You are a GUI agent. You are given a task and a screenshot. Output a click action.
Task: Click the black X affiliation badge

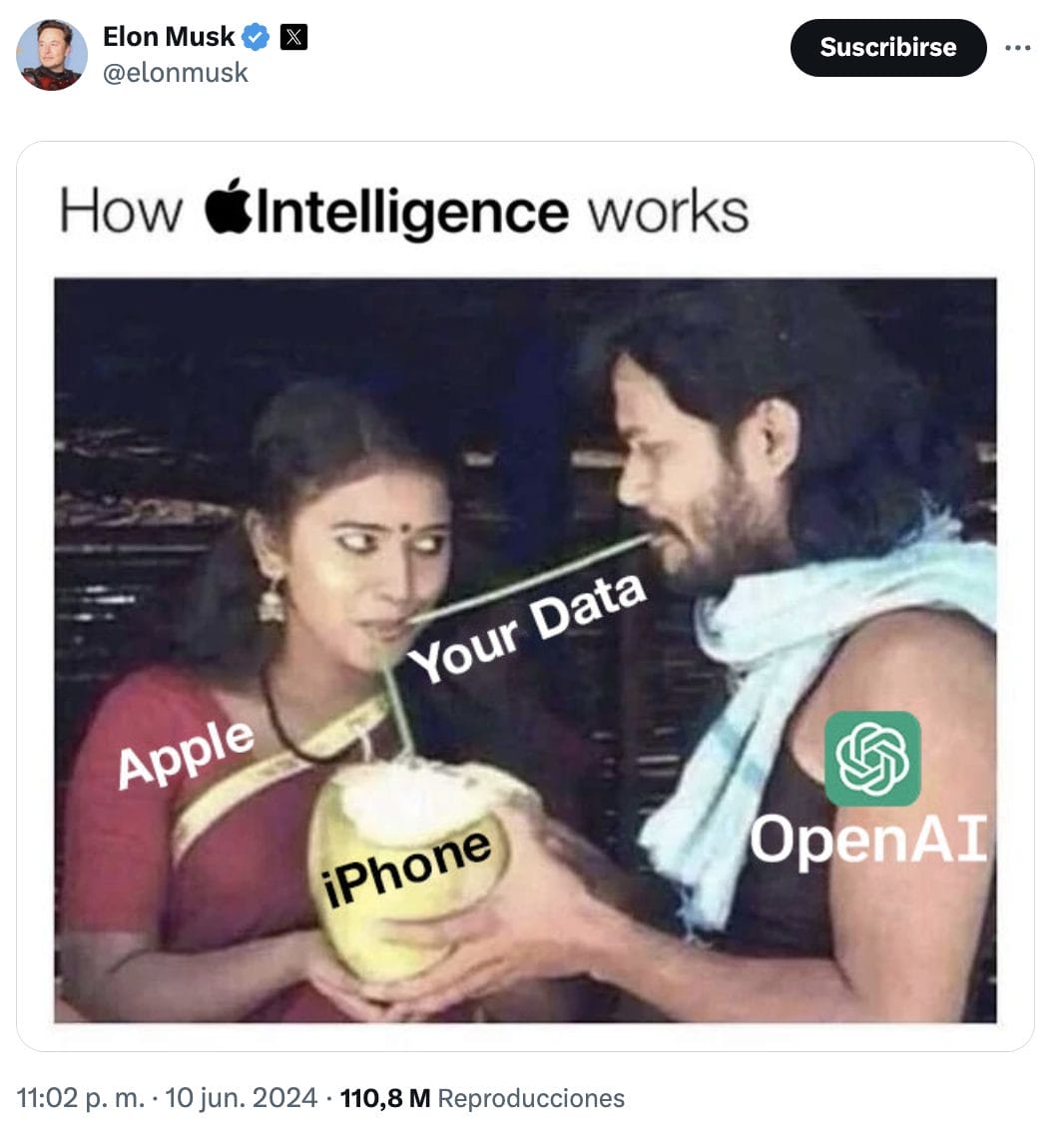[x=293, y=37]
